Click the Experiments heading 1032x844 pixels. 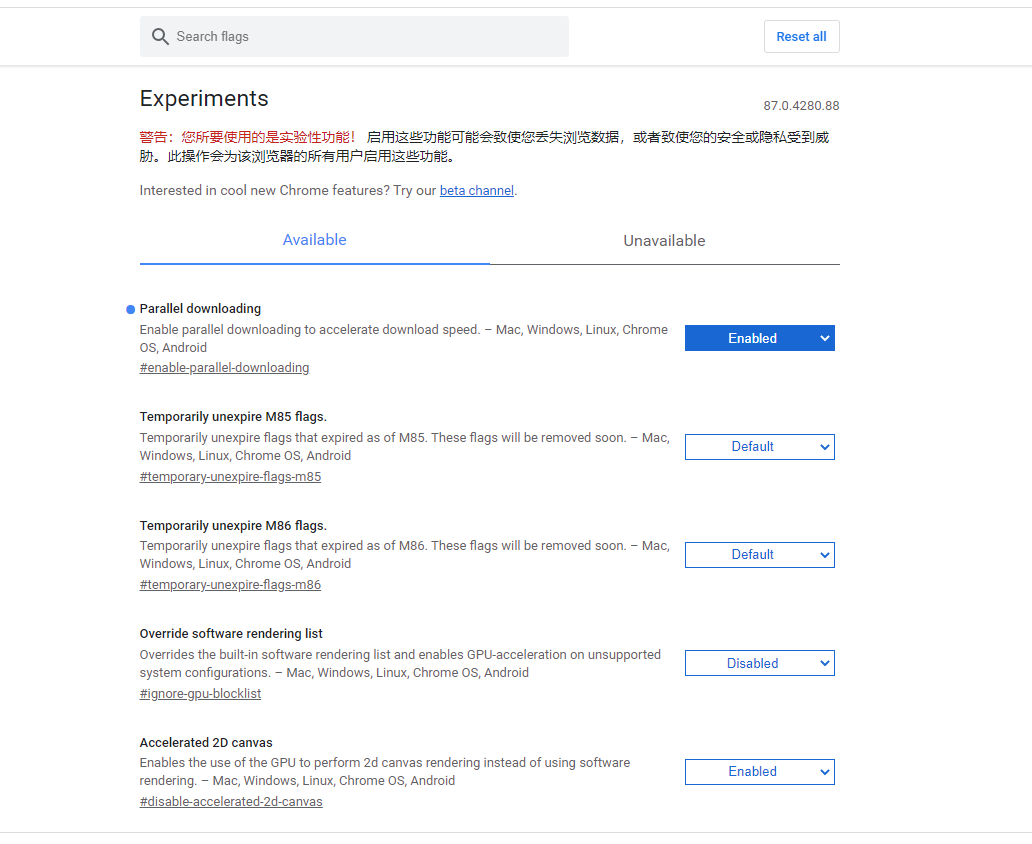click(x=204, y=99)
